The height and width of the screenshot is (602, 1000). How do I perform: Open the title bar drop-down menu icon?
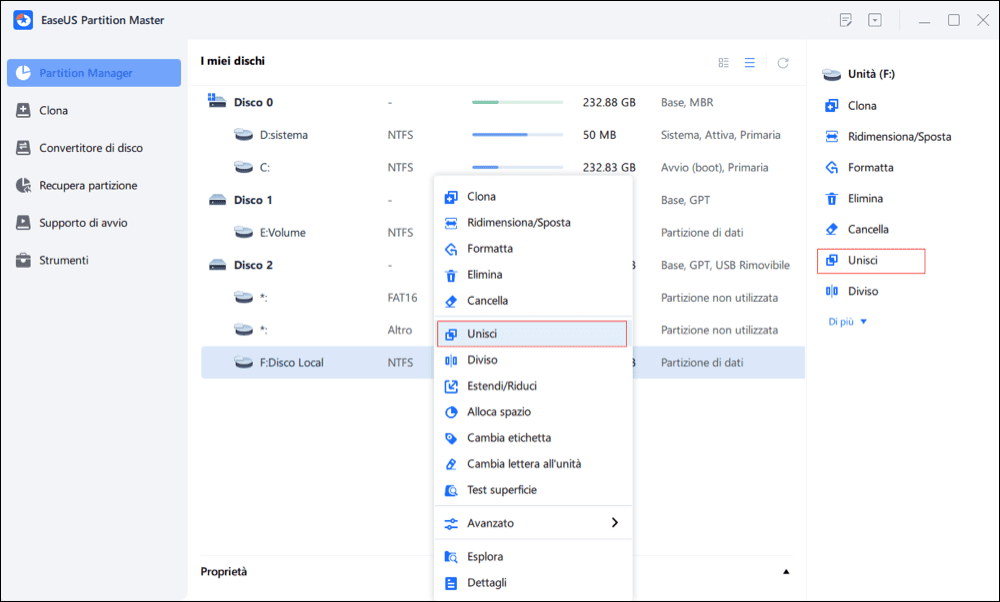[x=875, y=20]
